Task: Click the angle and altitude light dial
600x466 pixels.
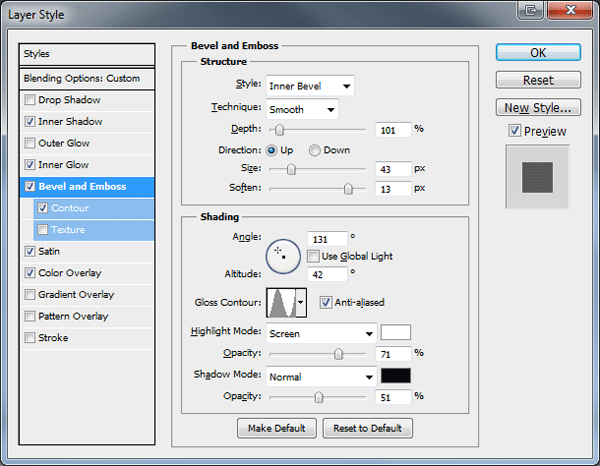Action: pyautogui.click(x=283, y=256)
